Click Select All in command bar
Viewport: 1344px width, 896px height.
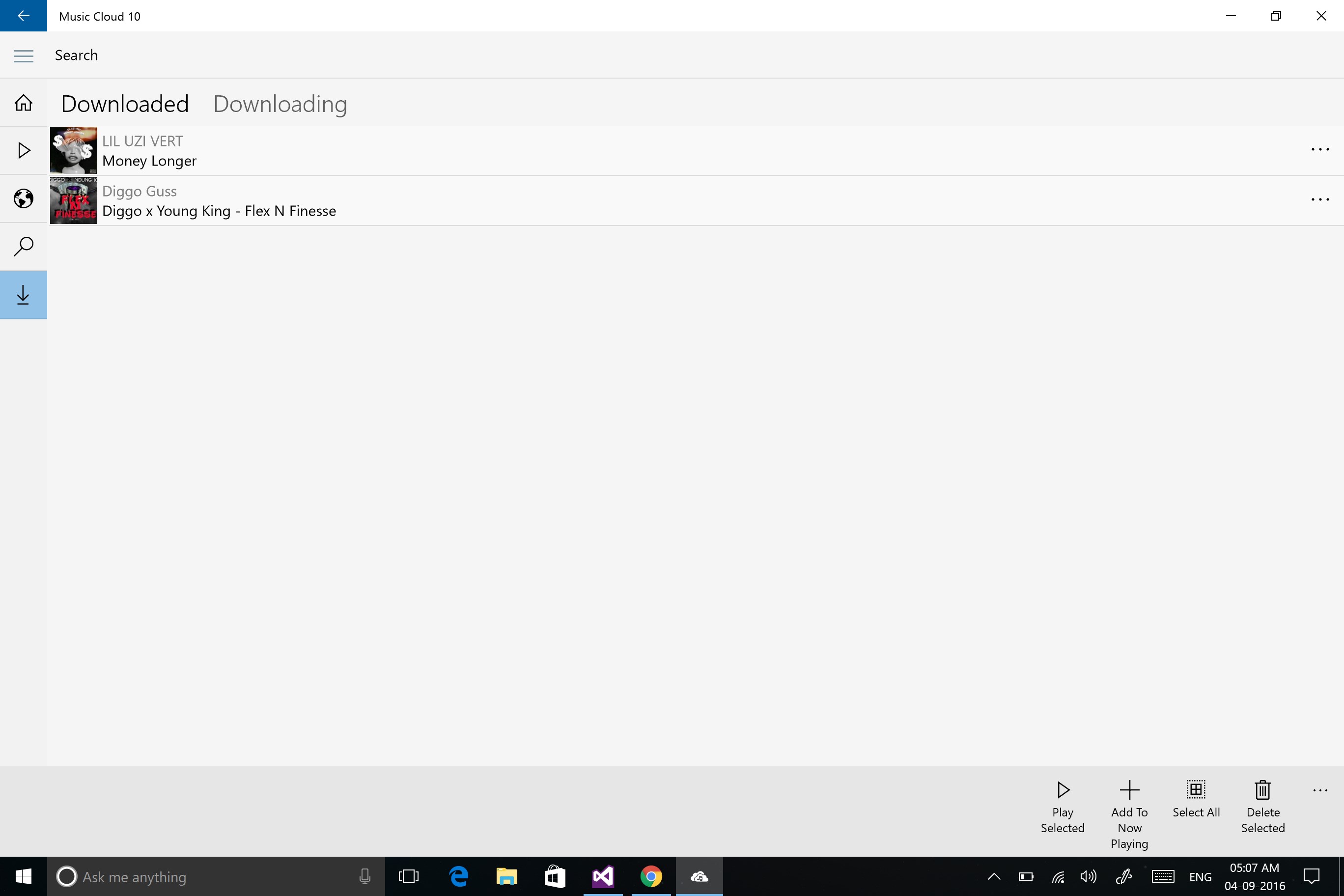1196,790
